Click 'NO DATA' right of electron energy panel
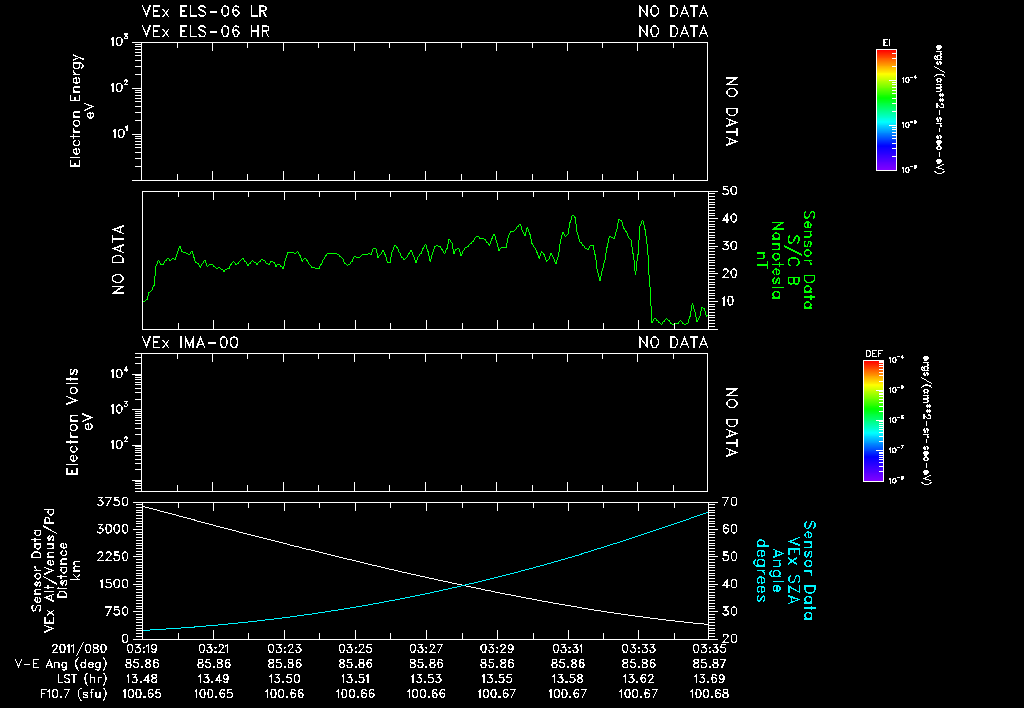Viewport: 1024px width, 708px height. click(731, 111)
